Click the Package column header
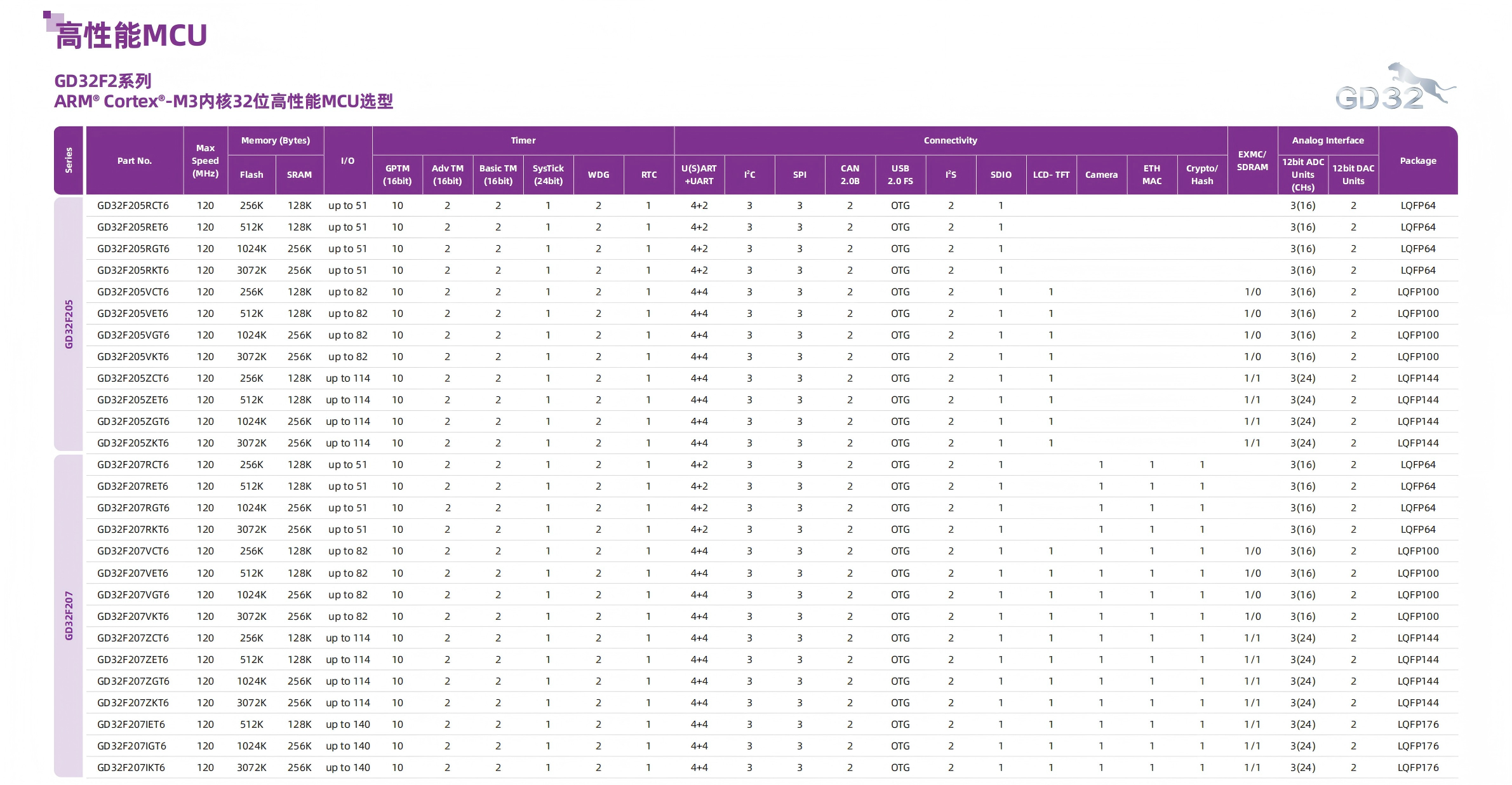Screen dimensions: 1512x785 (x=1417, y=161)
